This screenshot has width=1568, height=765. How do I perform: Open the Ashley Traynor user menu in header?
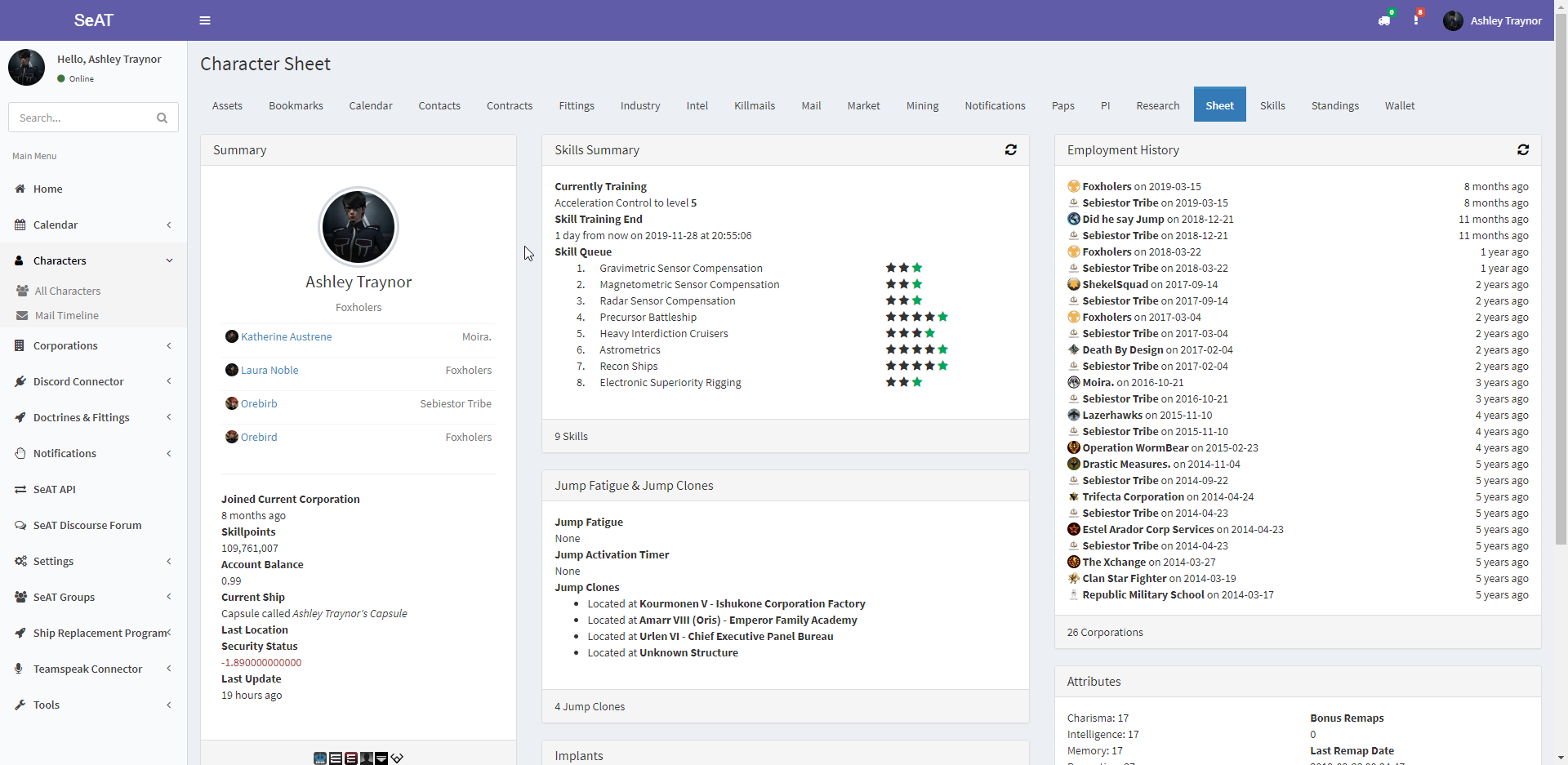pos(1493,20)
